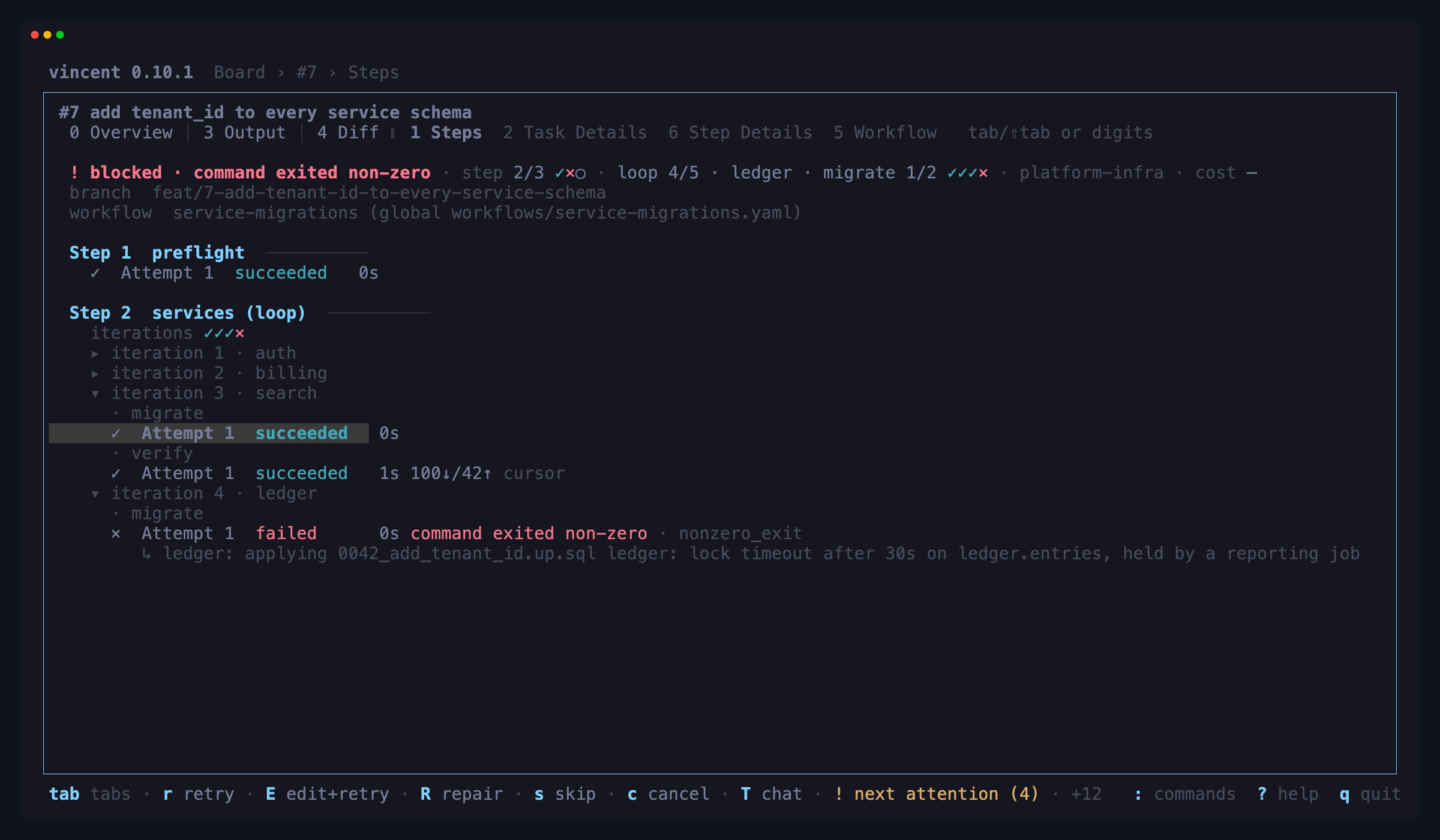Click the branch name line
Image resolution: width=1440 pixels, height=840 pixels.
pyautogui.click(x=337, y=193)
